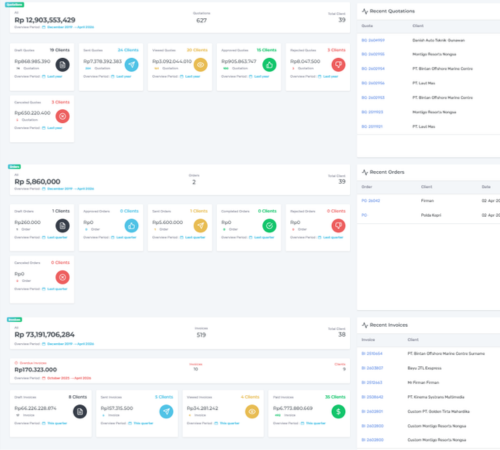Open quote for Danish Auto Teknik Gunawan

[x=373, y=40]
